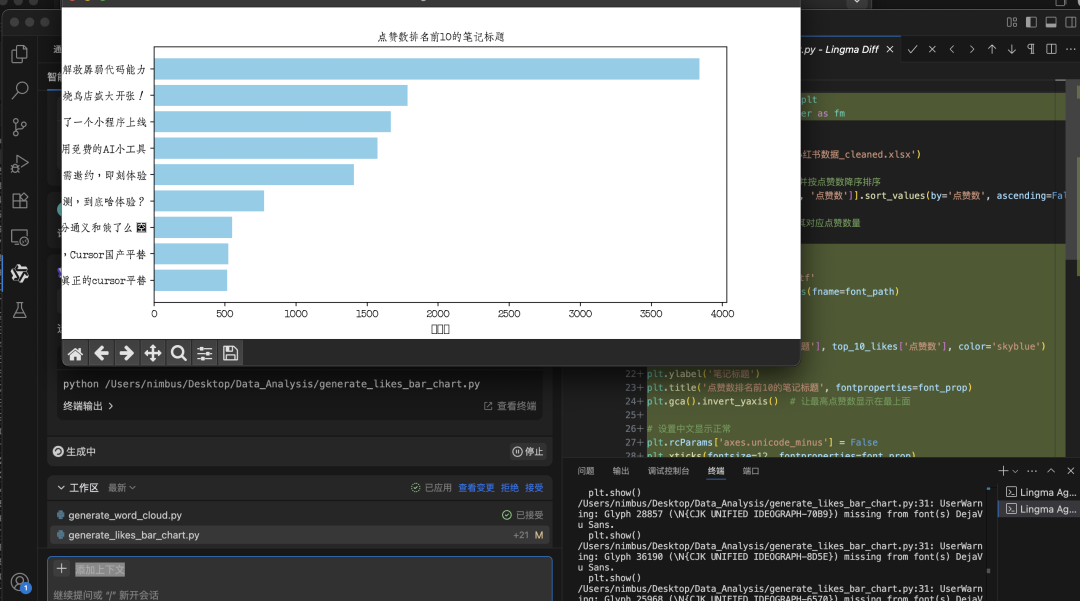
Task: Click the matplotlib Home reset view icon
Action: 75,353
